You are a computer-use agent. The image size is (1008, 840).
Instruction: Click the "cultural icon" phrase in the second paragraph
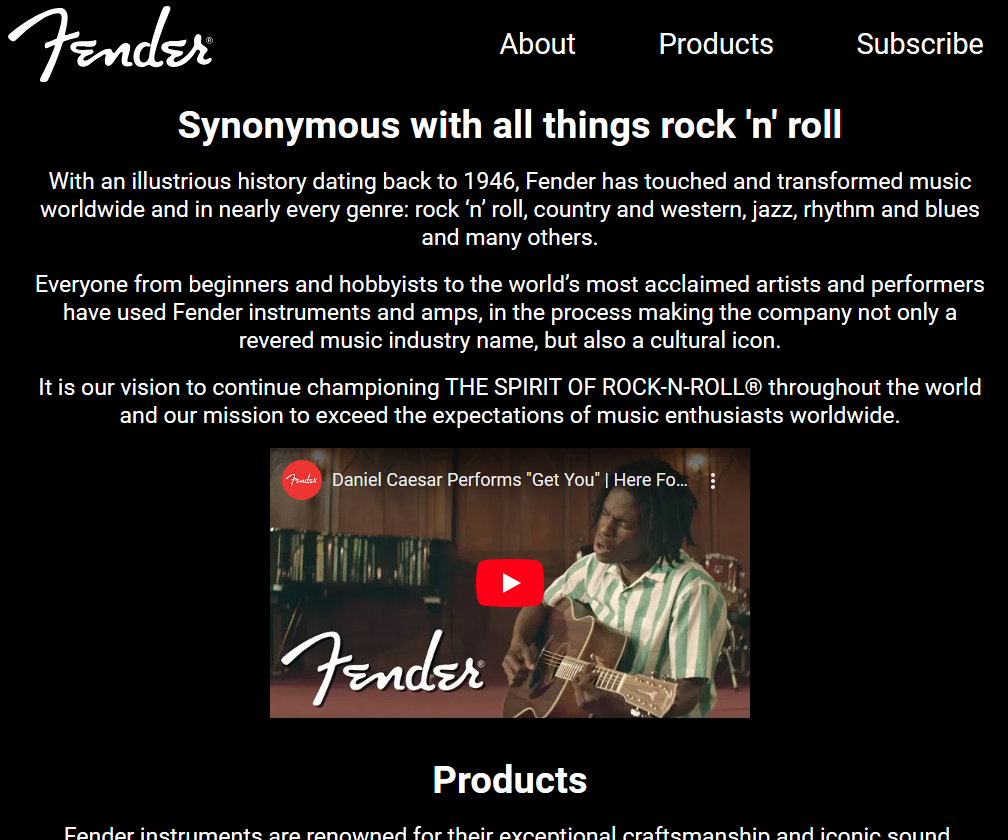[x=714, y=340]
